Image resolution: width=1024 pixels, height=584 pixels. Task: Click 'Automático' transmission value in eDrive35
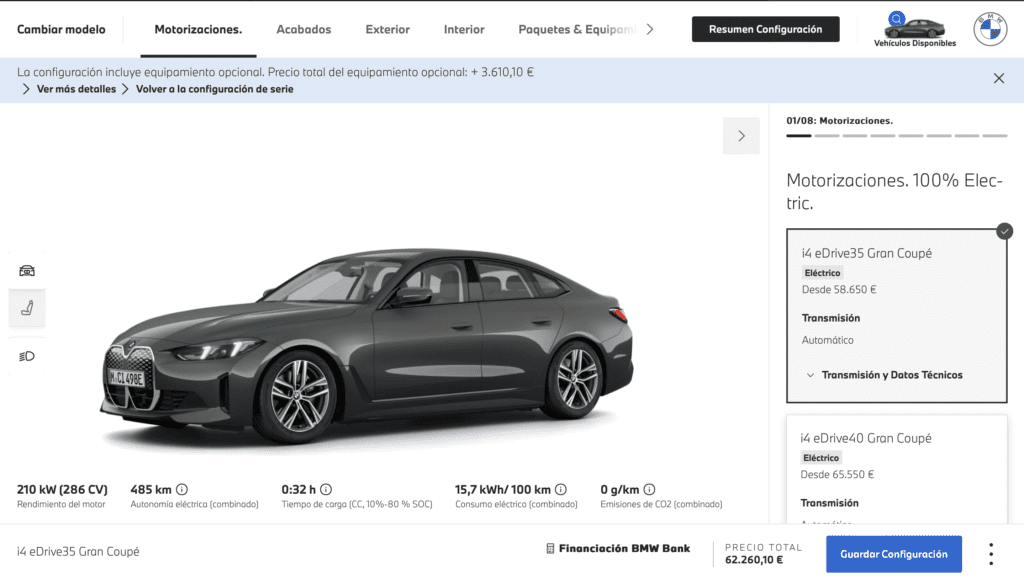(x=827, y=340)
